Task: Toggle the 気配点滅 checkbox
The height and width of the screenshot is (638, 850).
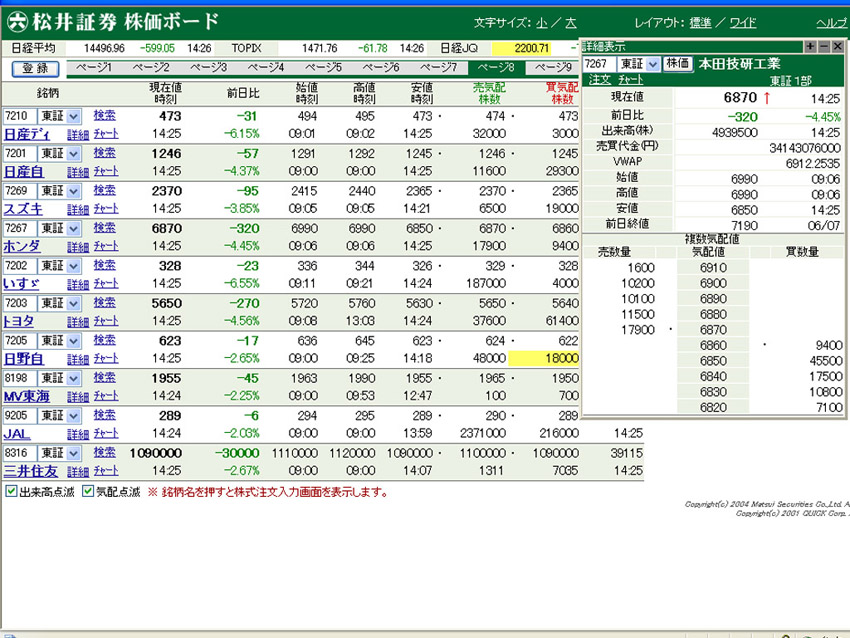Action: (x=88, y=491)
